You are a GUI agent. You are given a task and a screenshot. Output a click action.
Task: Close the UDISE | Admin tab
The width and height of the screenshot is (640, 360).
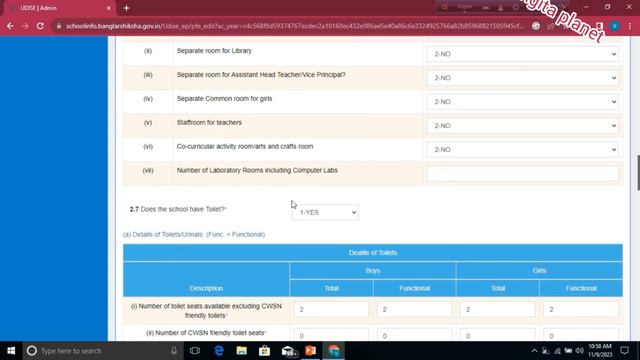(109, 8)
